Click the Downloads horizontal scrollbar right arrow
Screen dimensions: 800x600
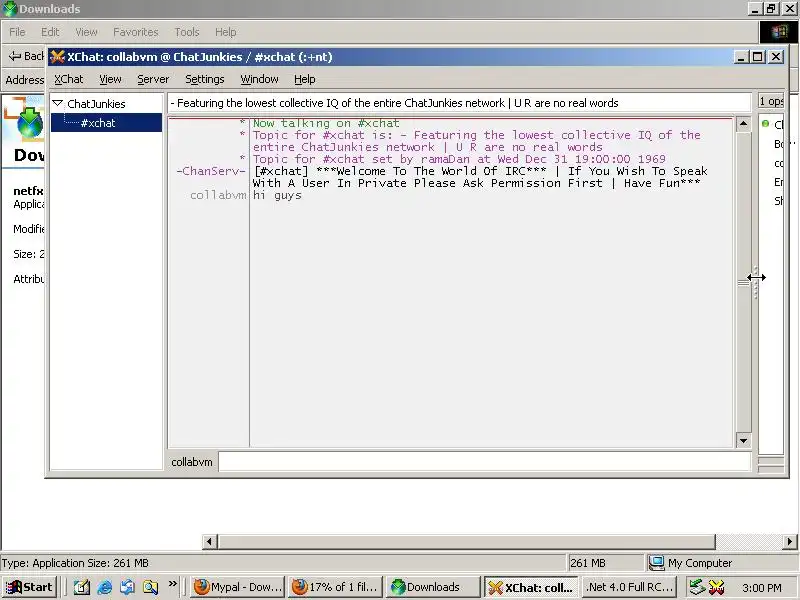point(790,541)
